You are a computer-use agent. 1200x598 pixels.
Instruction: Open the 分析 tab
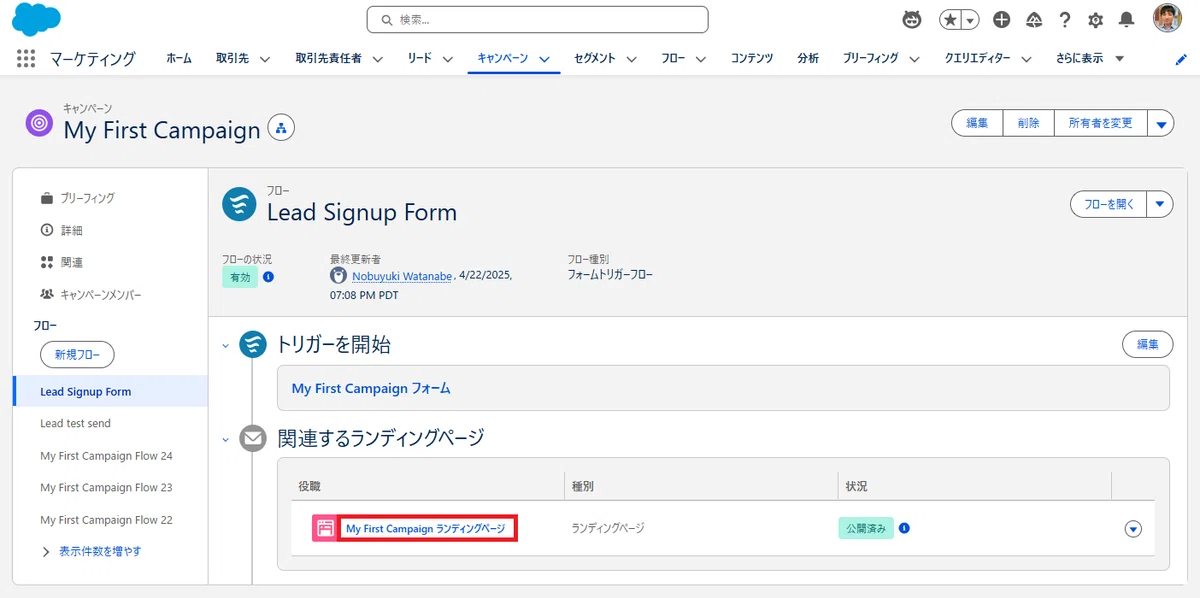point(808,59)
